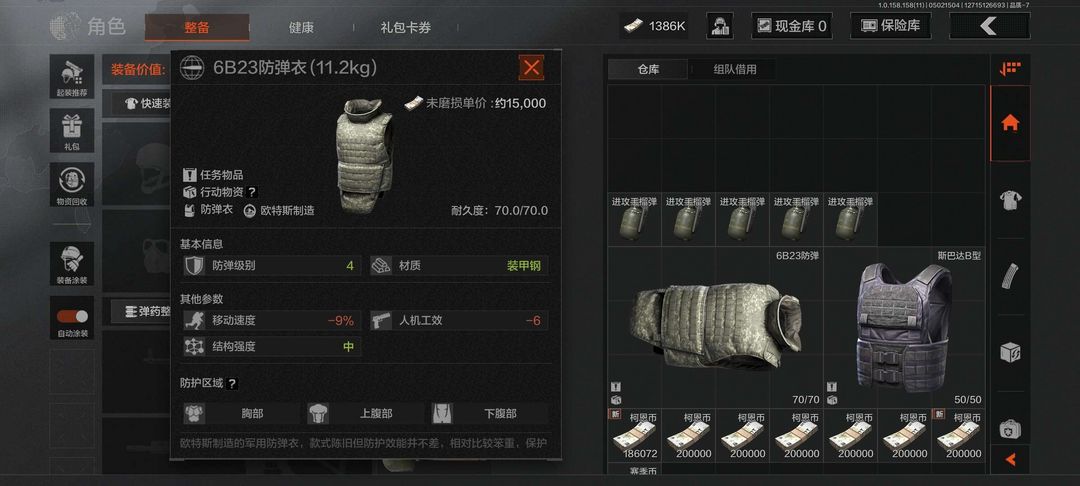Open the 礼包 gift box icon
The image size is (1080, 486).
pyautogui.click(x=72, y=130)
